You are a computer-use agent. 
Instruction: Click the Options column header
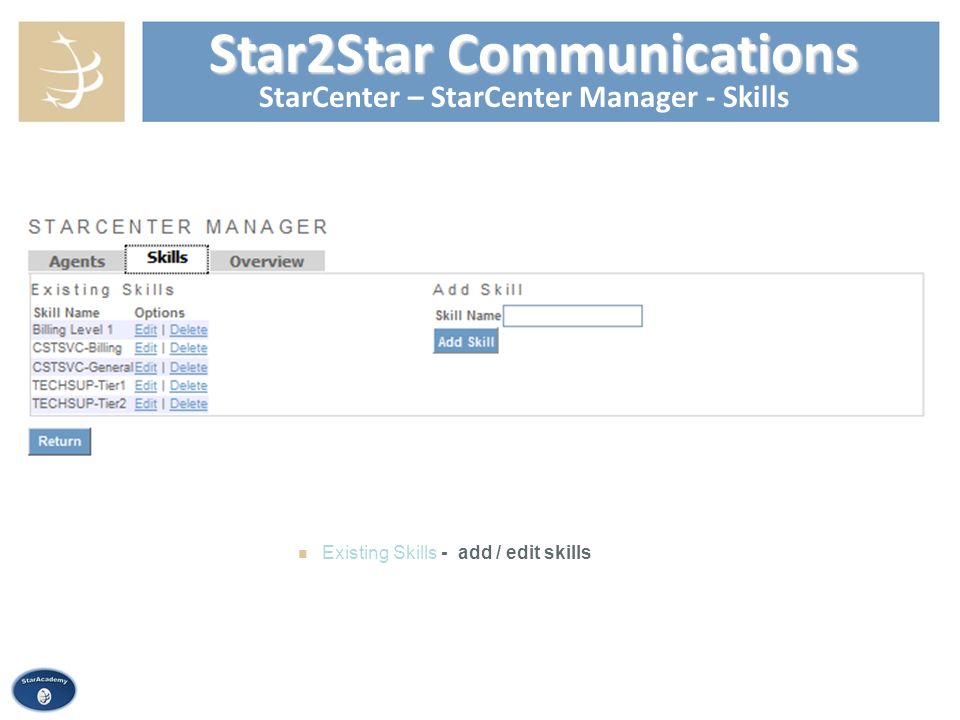tap(159, 313)
